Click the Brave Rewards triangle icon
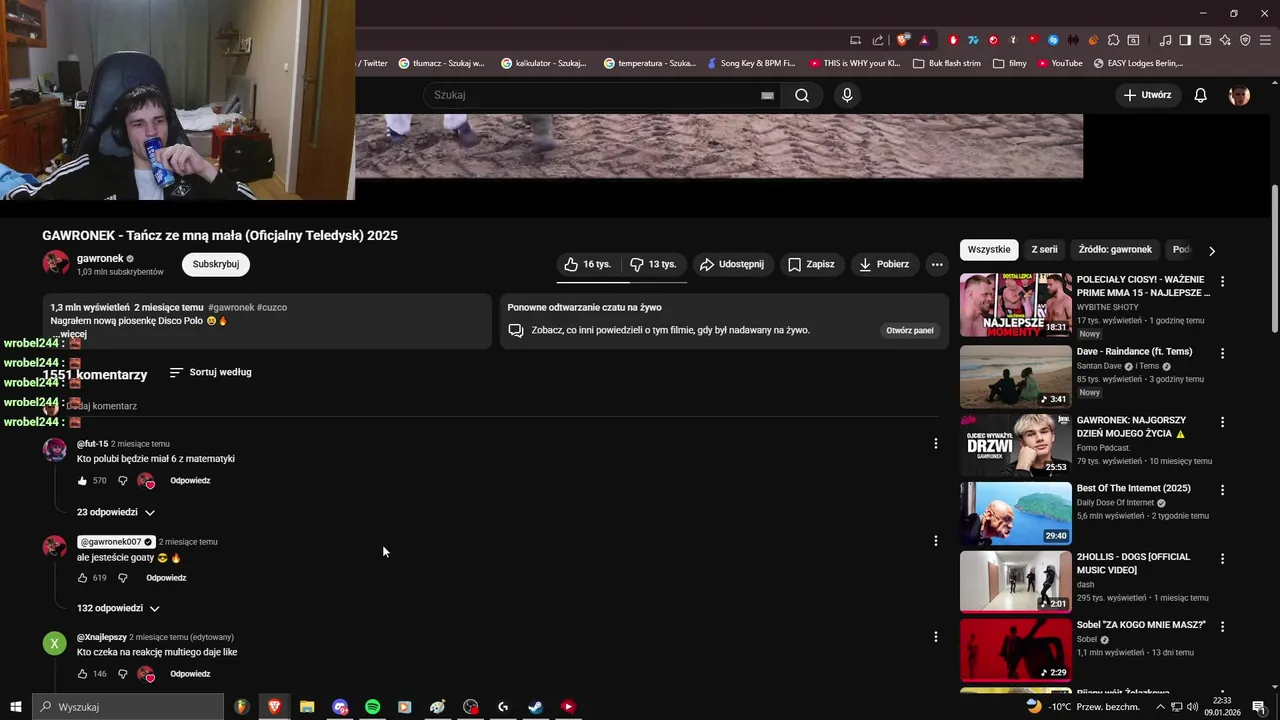This screenshot has width=1280, height=720. pyautogui.click(x=924, y=40)
